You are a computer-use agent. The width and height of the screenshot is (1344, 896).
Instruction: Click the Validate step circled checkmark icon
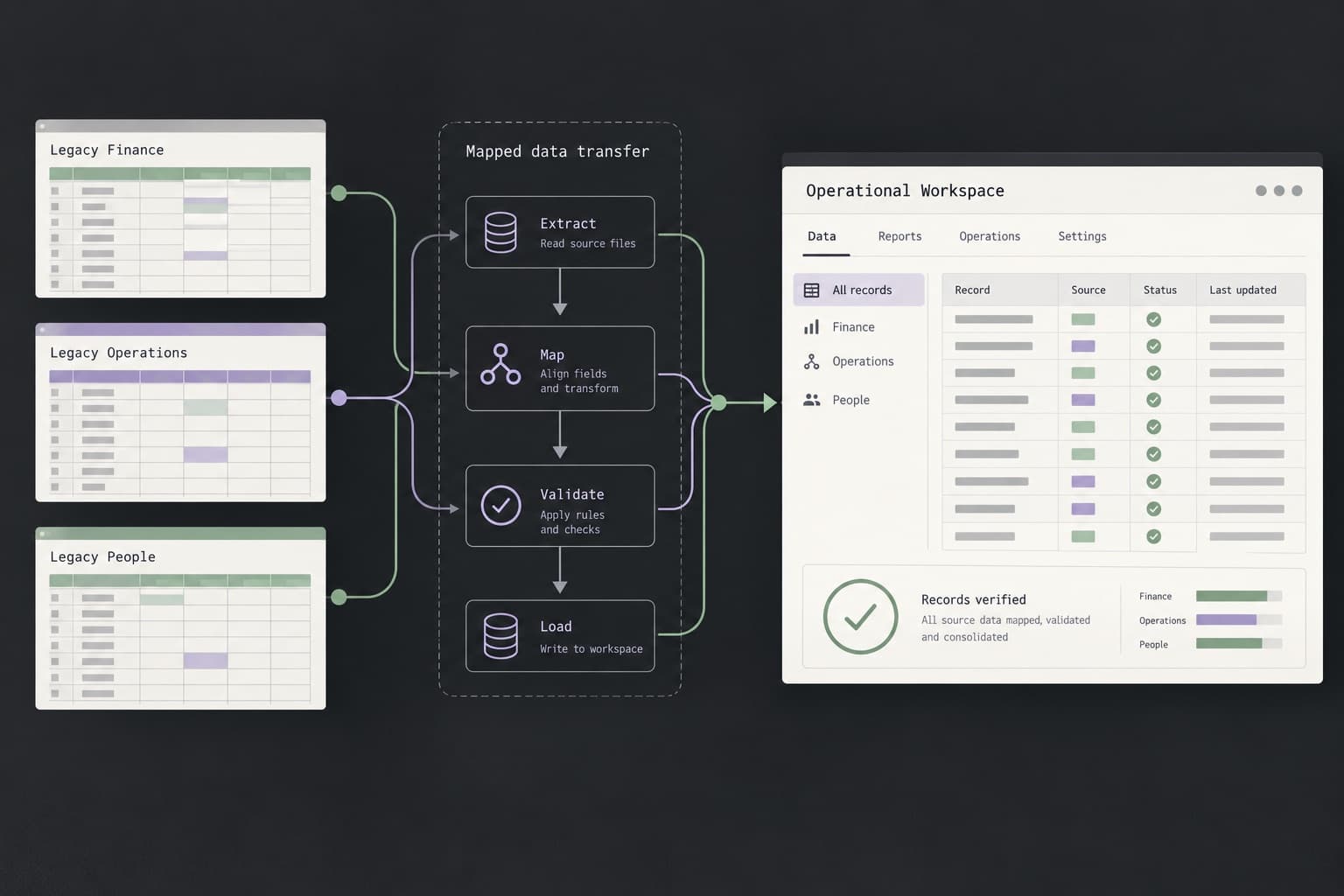(500, 506)
